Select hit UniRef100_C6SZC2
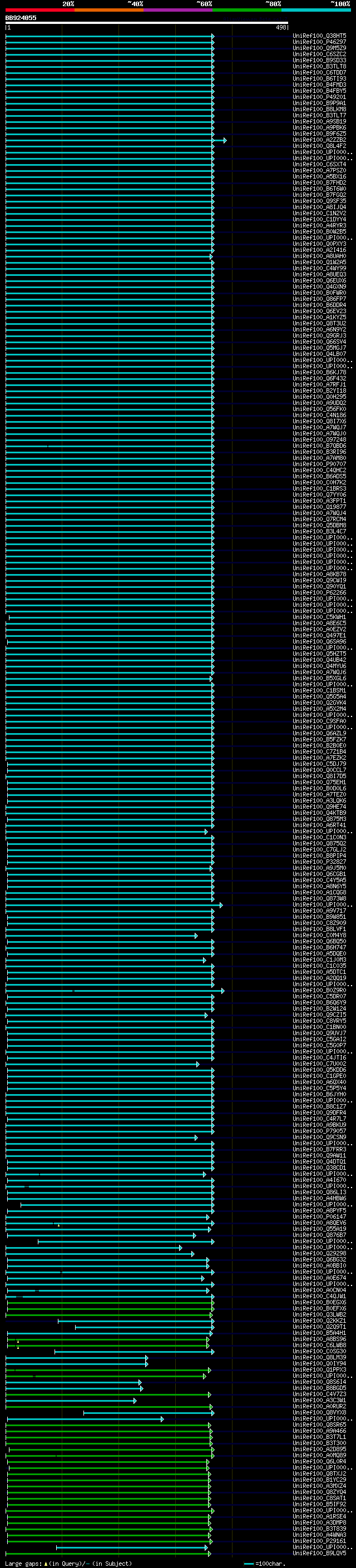Screen dimensions: 356x1568 [x=319, y=54]
